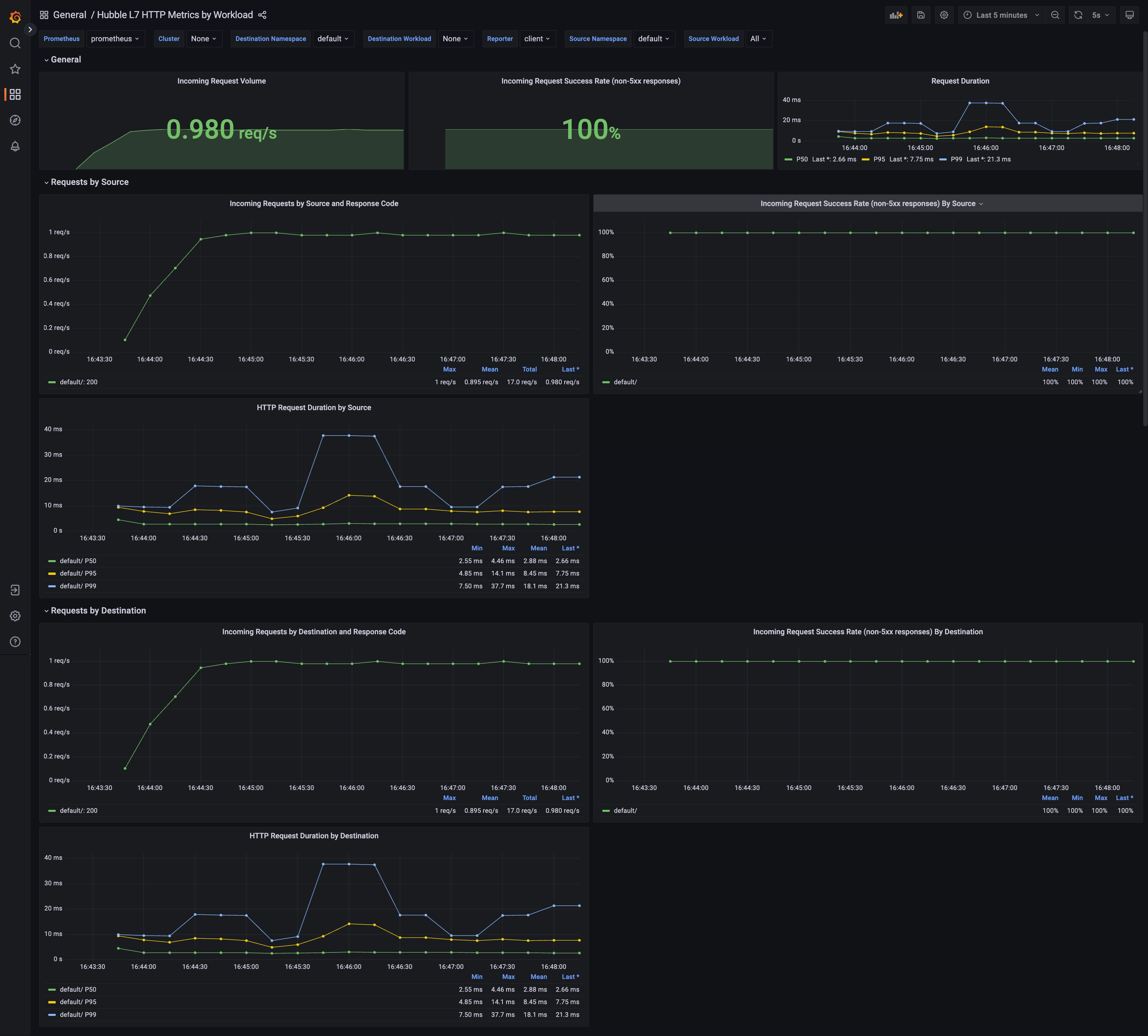Toggle P95 series in Request Duration legend
Screen dimensions: 1148x1036
coord(879,159)
